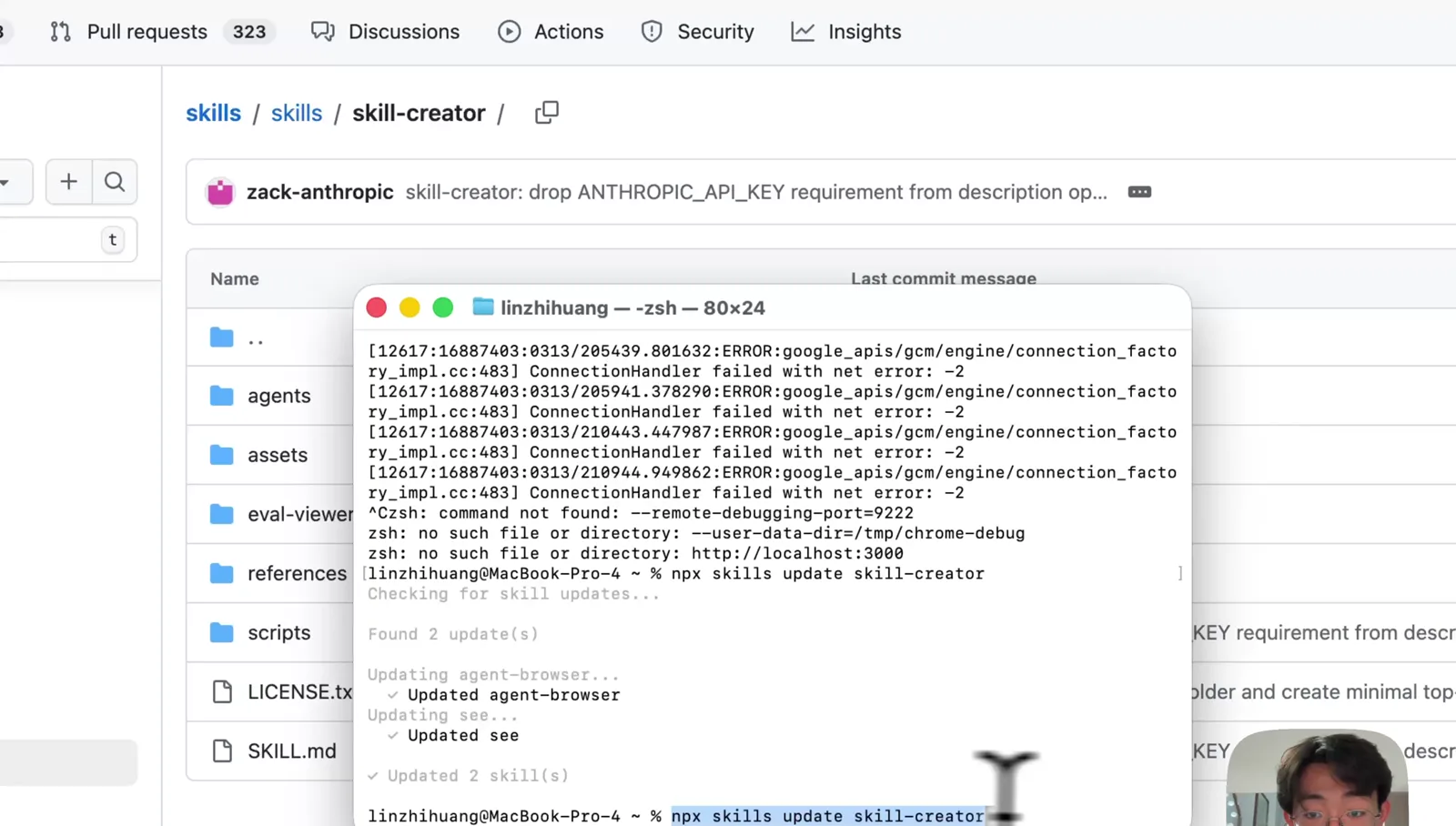1456x826 pixels.
Task: Open the scripts row commit message link
Action: point(1324,632)
